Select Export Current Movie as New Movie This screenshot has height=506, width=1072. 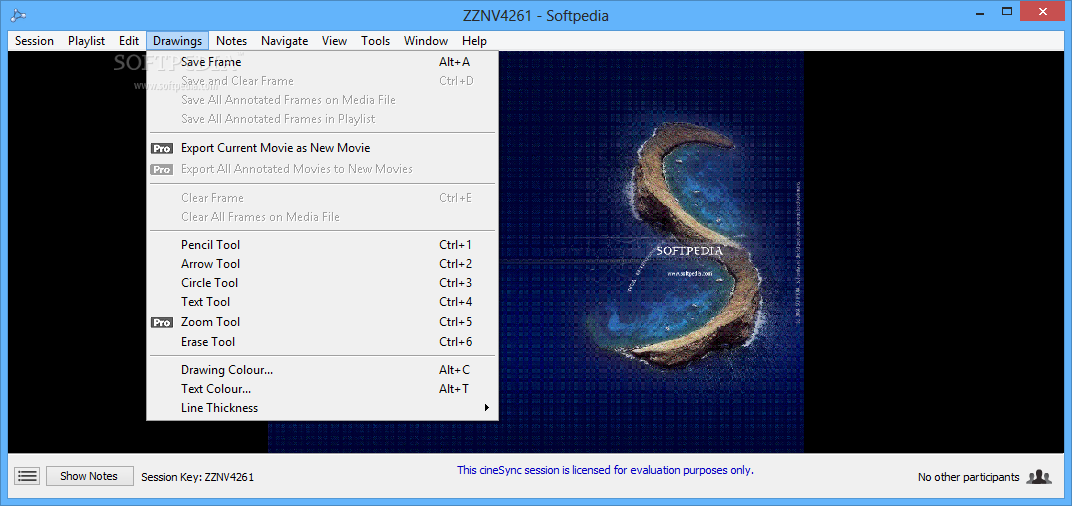pos(323,148)
